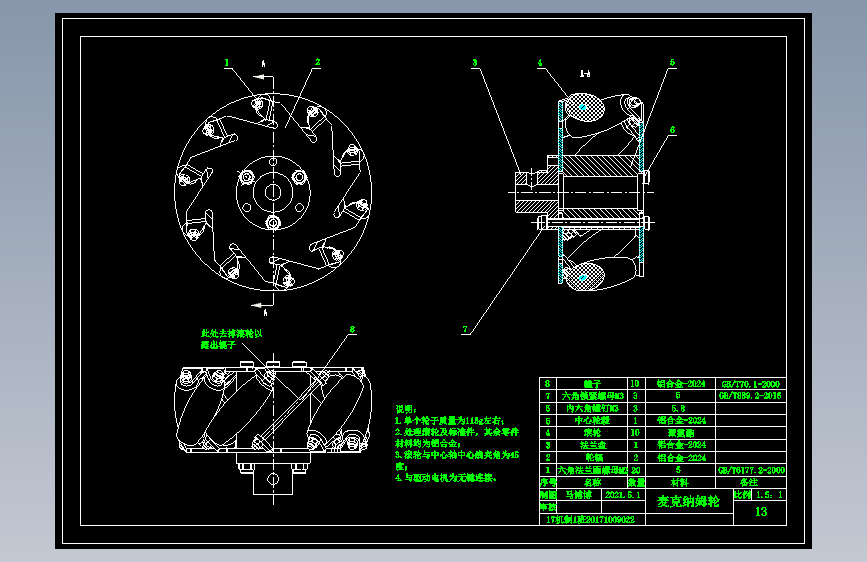
Task: Click the scale value 1.5: 1
Action: click(770, 495)
